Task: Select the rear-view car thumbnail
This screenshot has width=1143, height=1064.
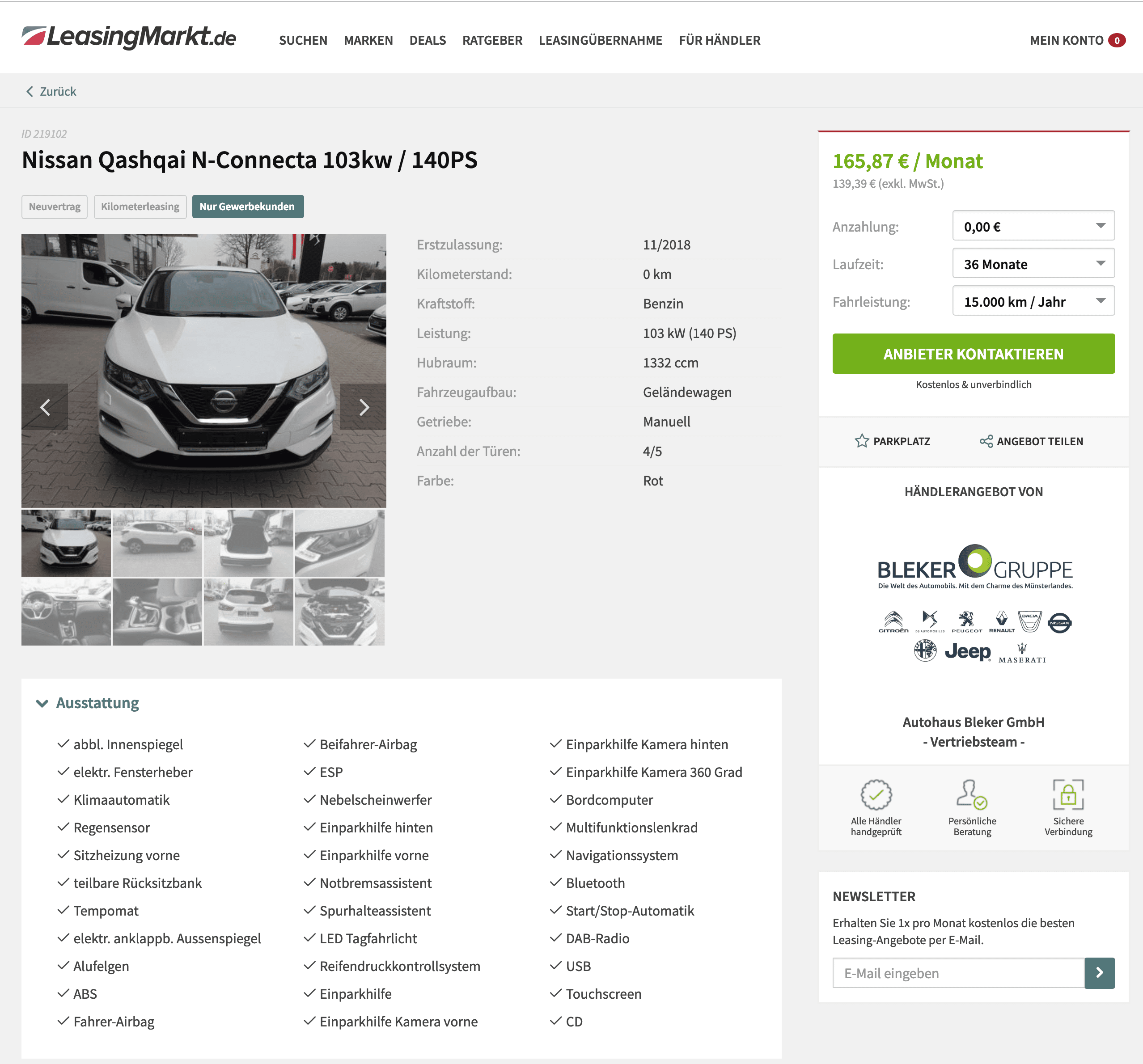Action: click(x=248, y=612)
